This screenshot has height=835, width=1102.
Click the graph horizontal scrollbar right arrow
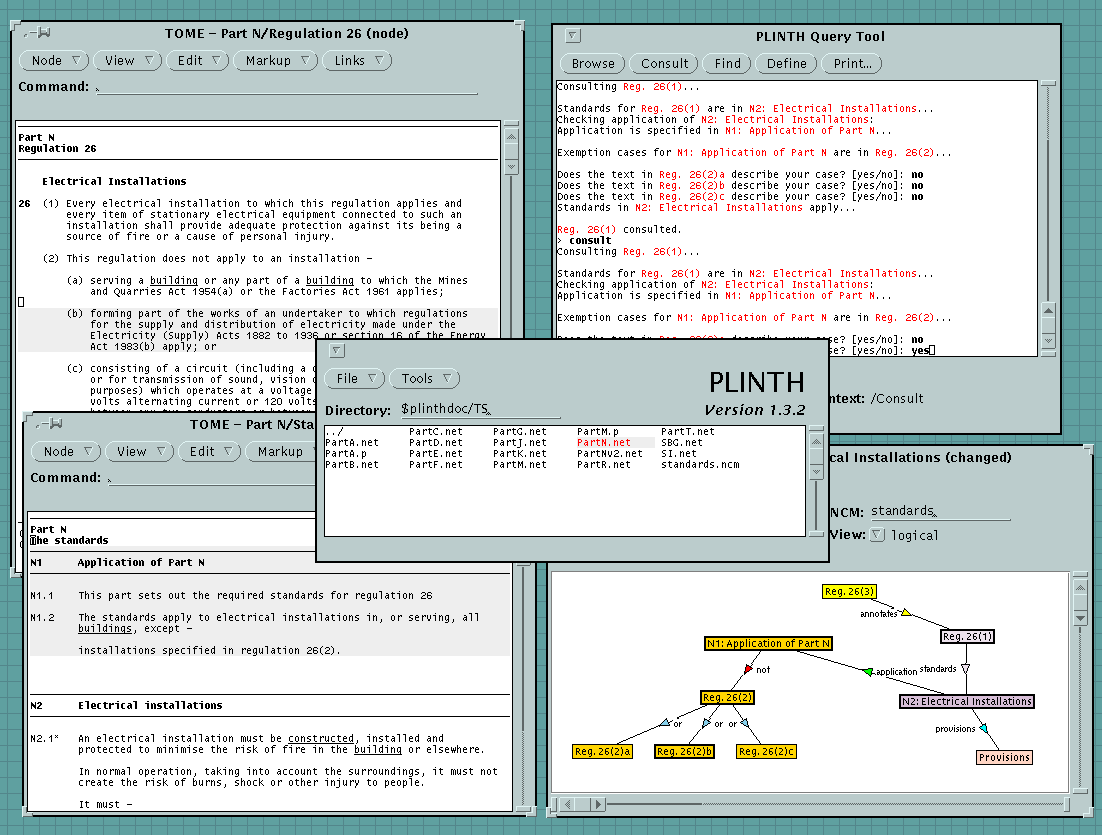point(597,804)
